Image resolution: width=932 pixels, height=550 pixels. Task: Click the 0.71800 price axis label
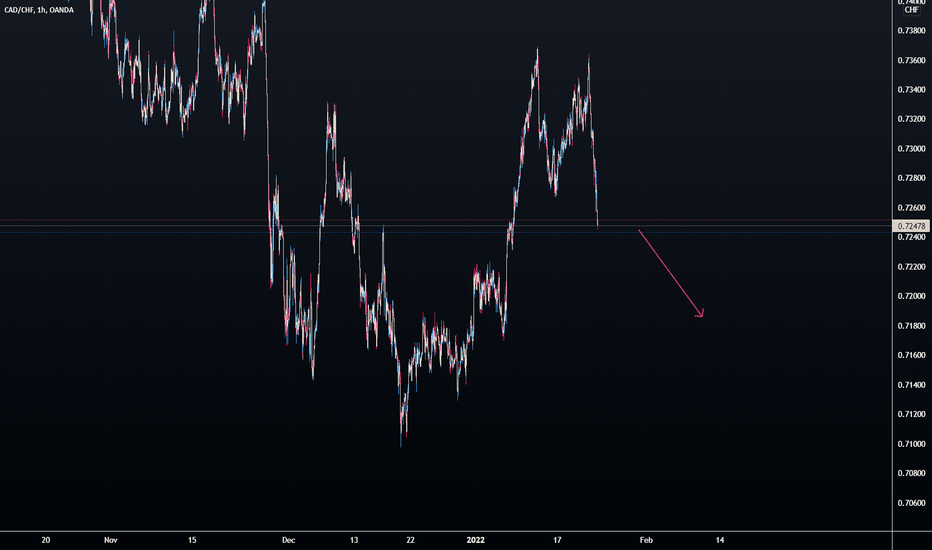(911, 326)
